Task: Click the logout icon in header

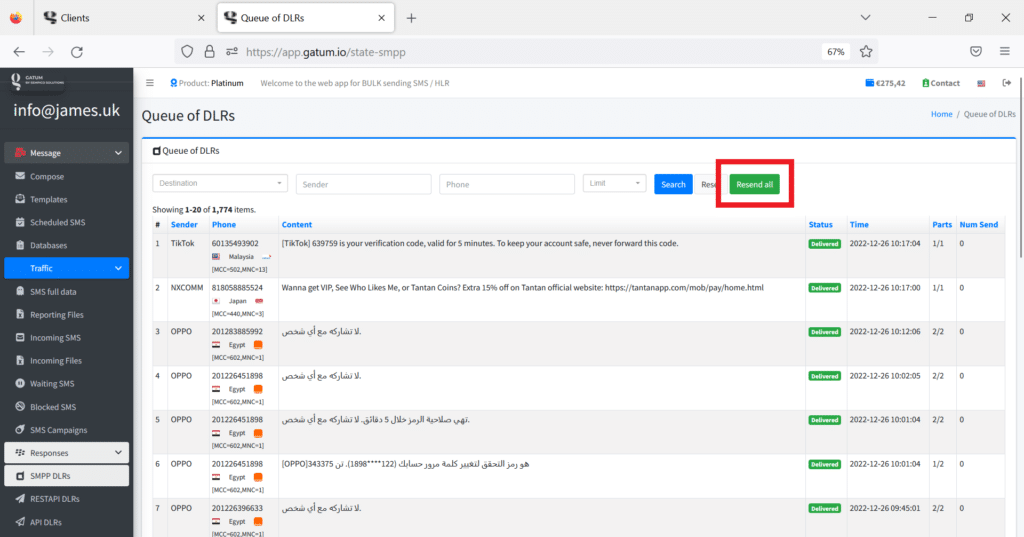Action: [x=1006, y=83]
